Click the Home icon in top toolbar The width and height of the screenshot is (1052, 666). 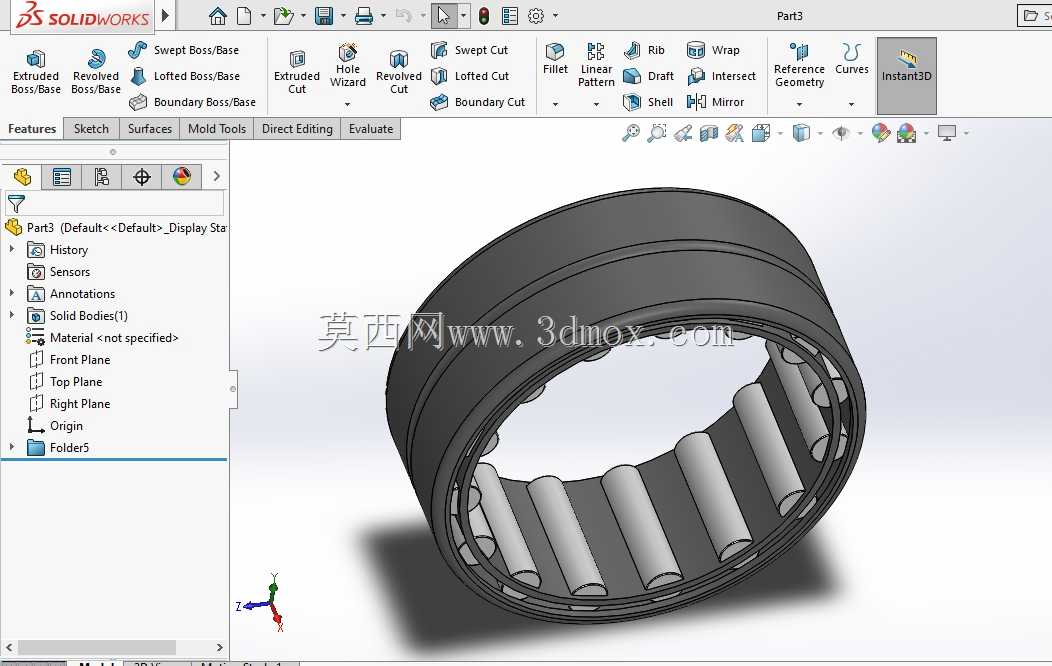point(217,15)
